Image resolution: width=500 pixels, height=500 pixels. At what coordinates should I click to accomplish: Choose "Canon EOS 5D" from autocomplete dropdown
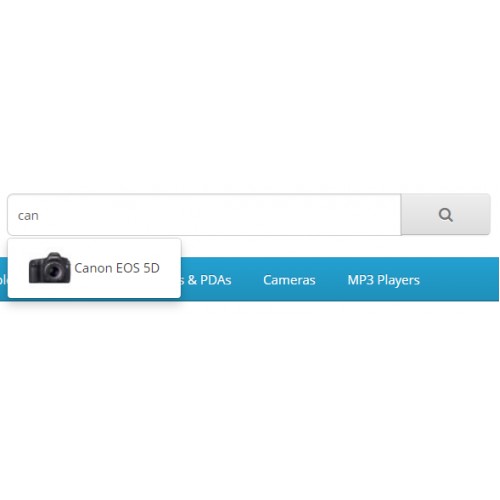94,268
